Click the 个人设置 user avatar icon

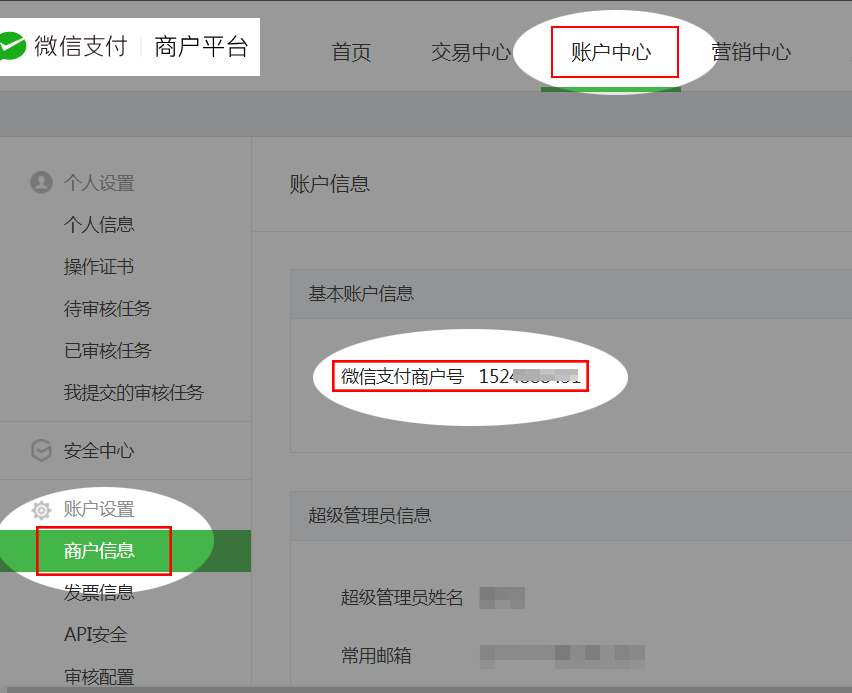[x=41, y=183]
